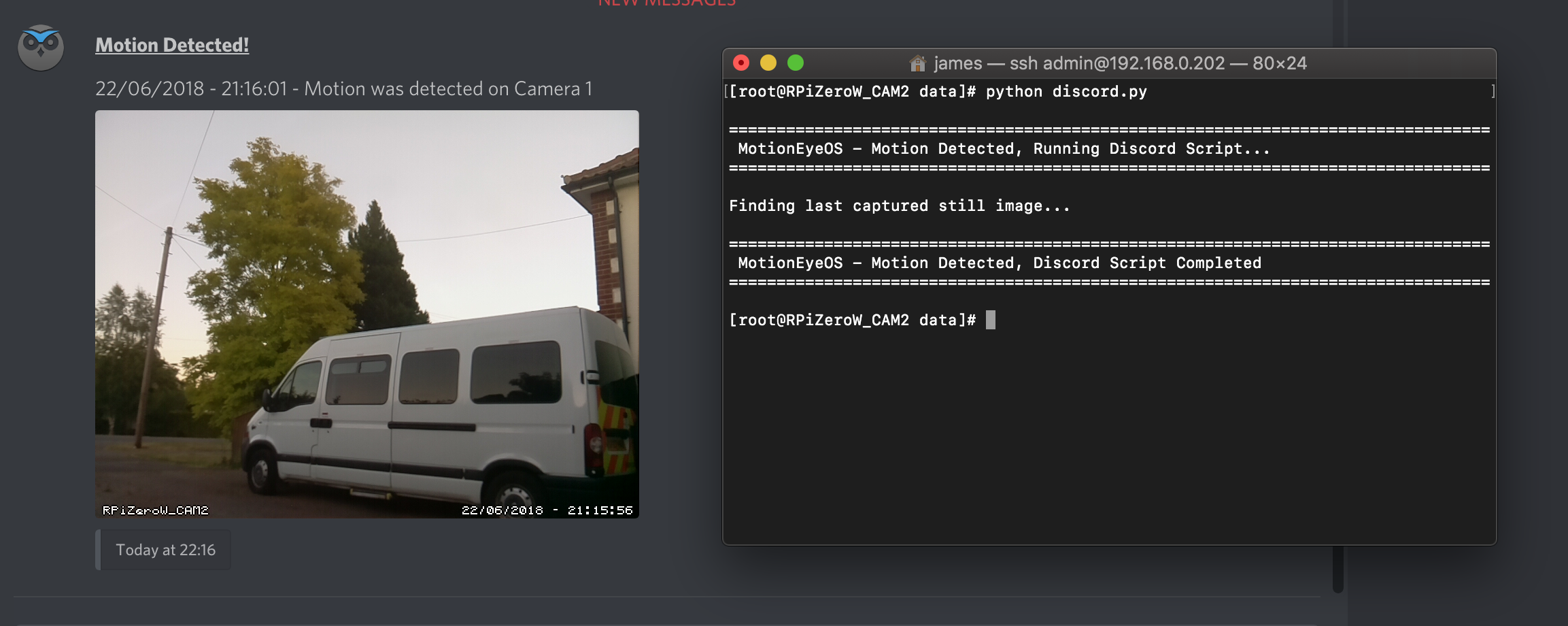Image resolution: width=1568 pixels, height=626 pixels.
Task: Click 'Finding last captured still image...' line
Action: 900,206
